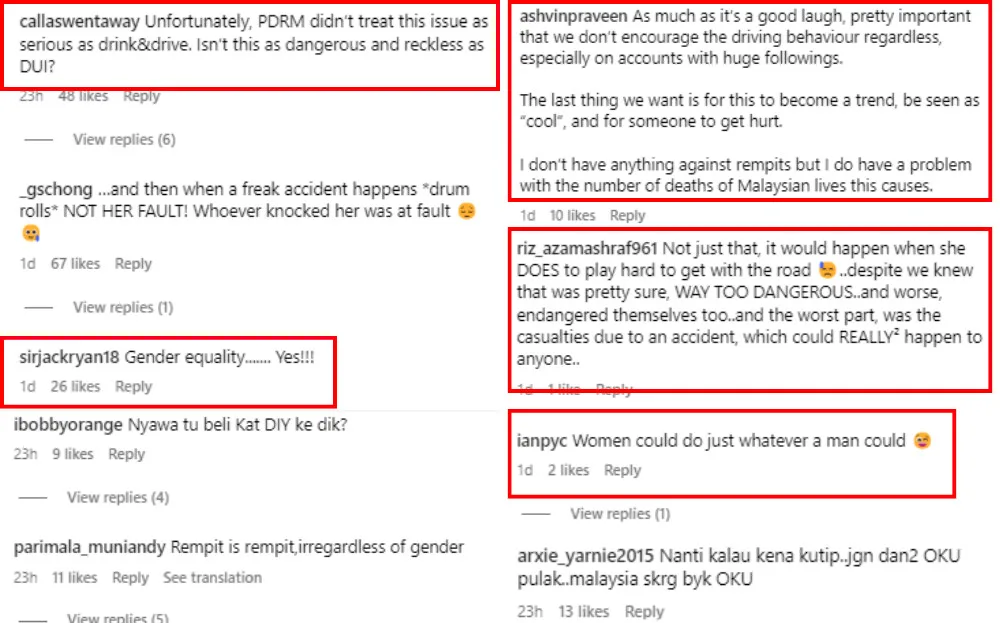Screen dimensions: 1000x623
Task: Reply to _gschong's comment
Action: (133, 264)
